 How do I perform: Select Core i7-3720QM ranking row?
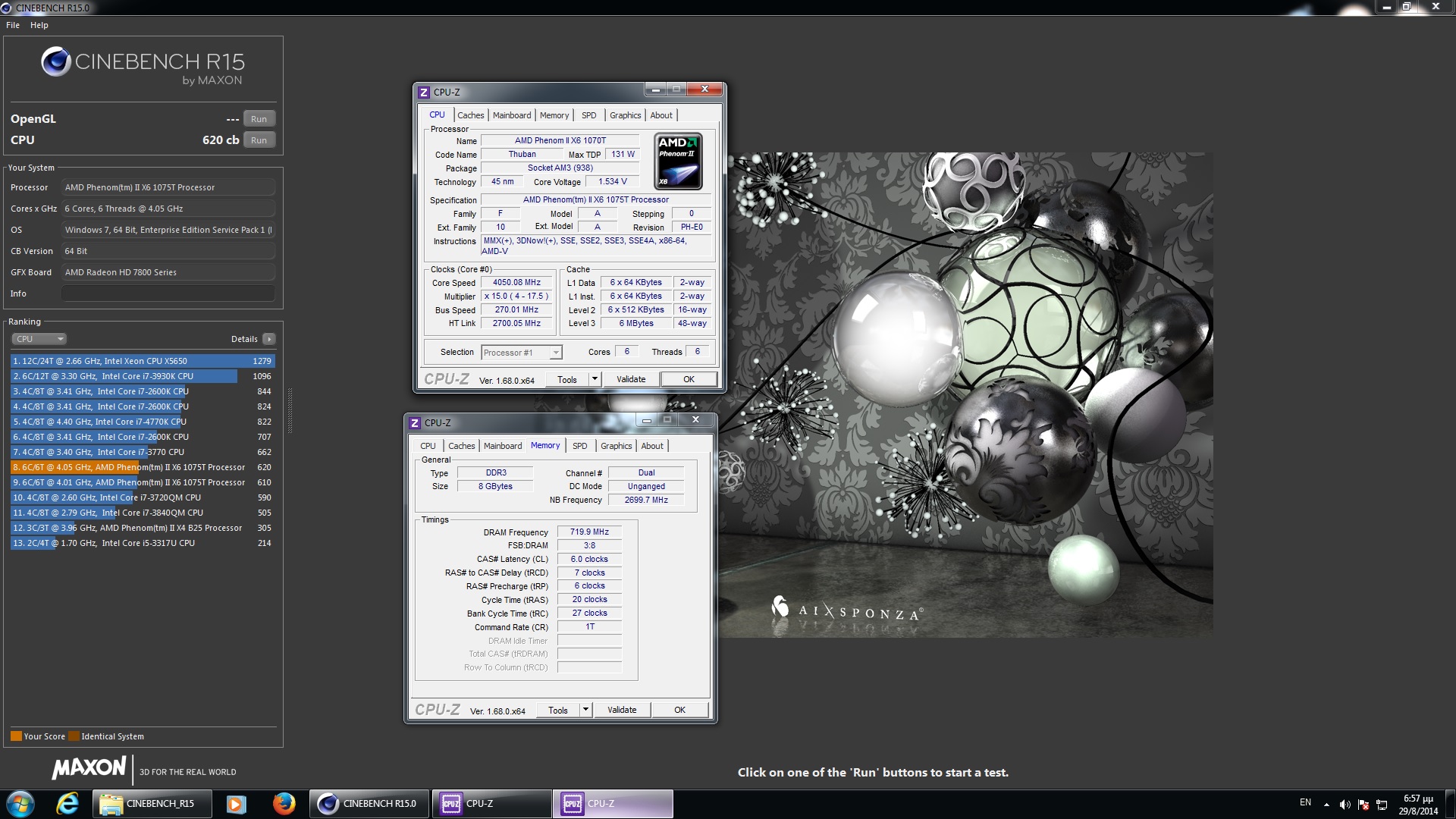point(143,497)
